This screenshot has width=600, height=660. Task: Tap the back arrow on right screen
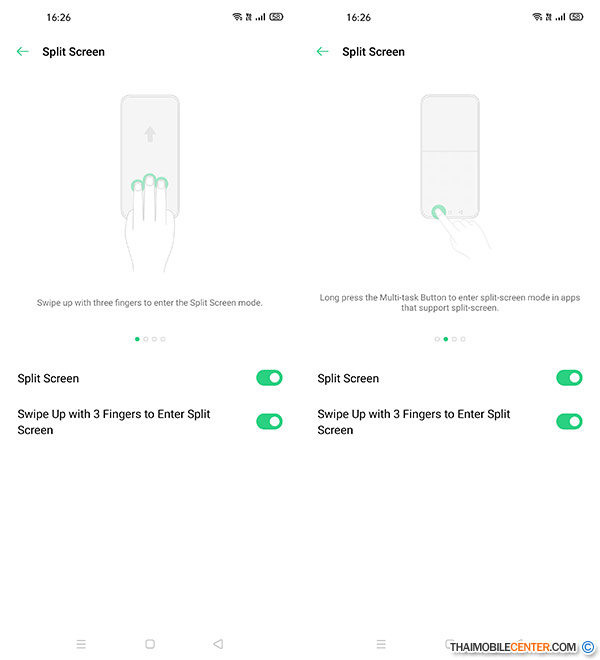323,51
